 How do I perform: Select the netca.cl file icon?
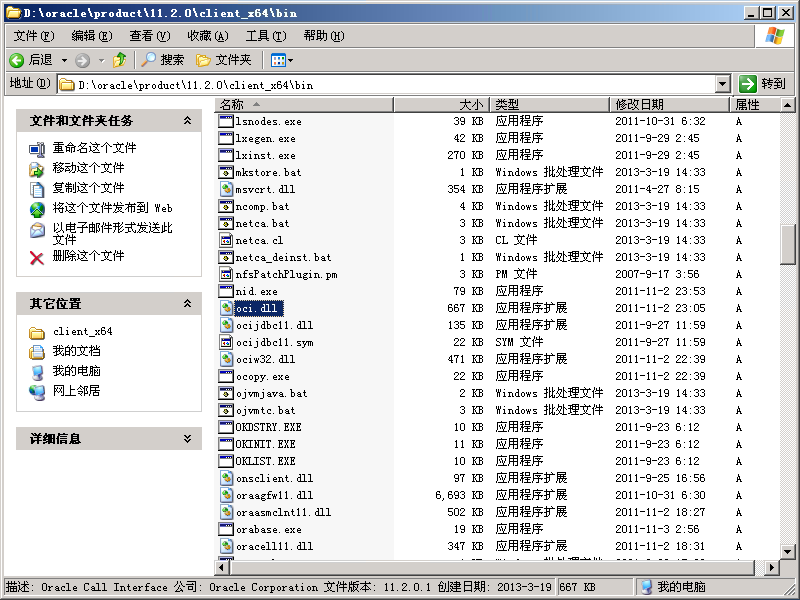[x=226, y=240]
